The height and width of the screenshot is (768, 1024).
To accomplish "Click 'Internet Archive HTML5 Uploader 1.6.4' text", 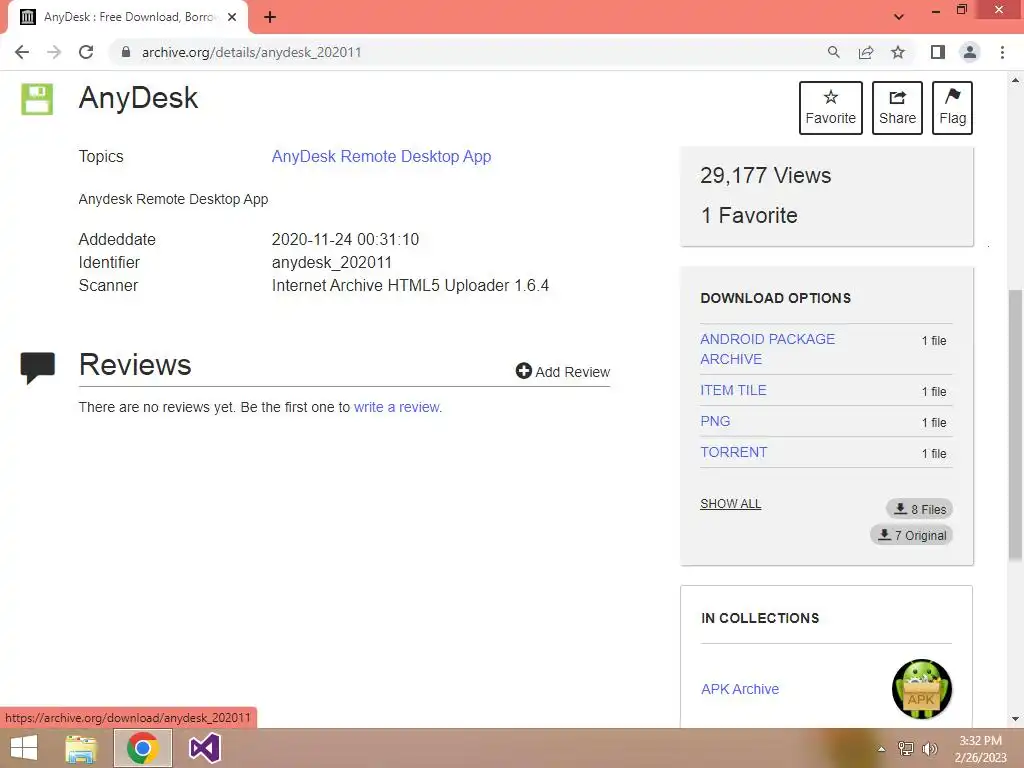I will pos(410,285).
